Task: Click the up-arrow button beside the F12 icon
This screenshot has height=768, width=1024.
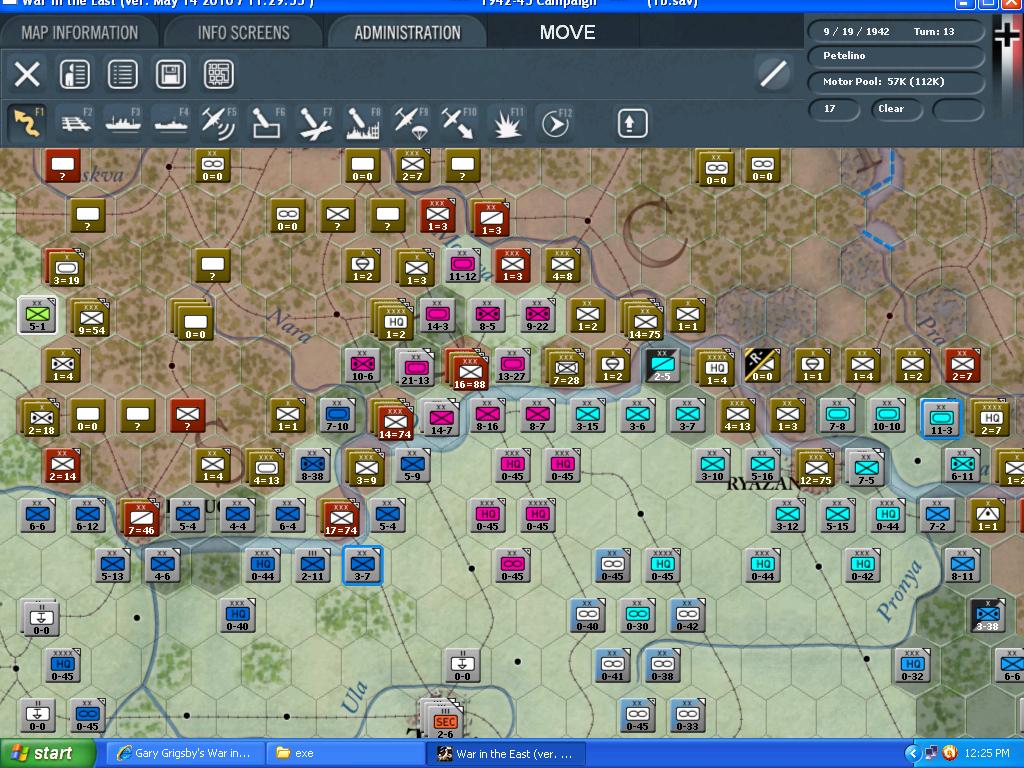Action: pos(632,123)
